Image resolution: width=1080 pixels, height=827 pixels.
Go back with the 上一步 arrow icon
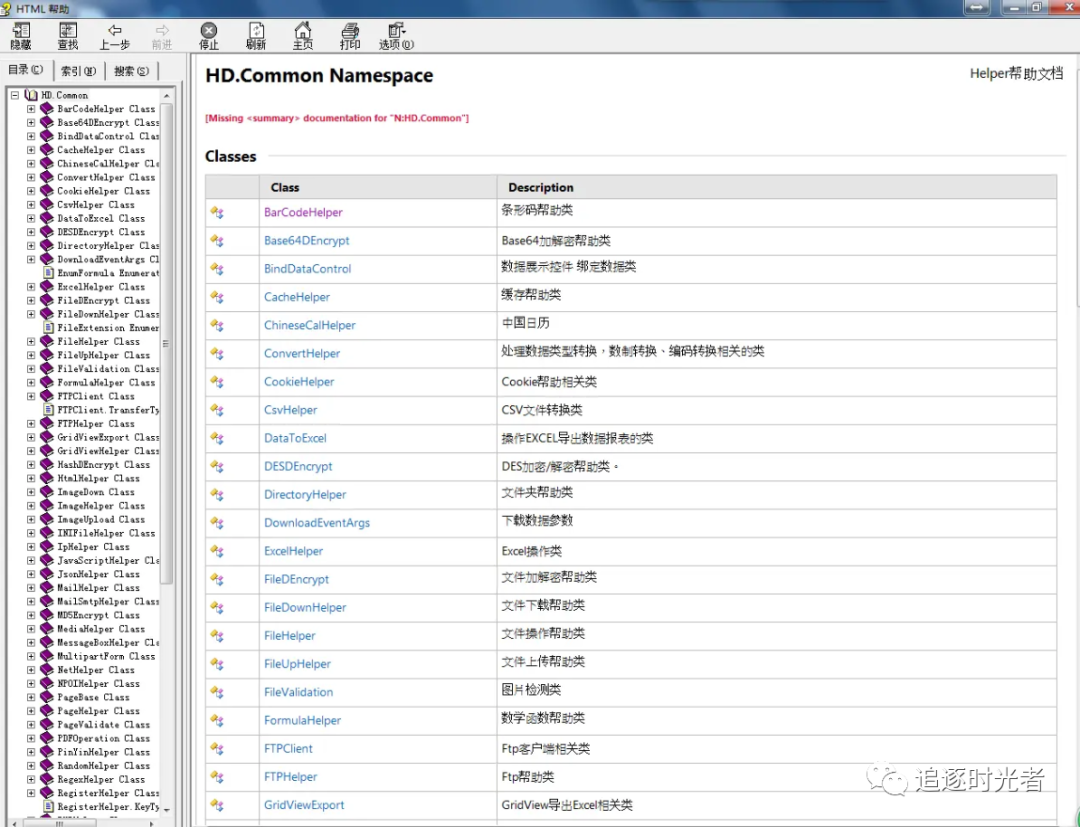114,30
